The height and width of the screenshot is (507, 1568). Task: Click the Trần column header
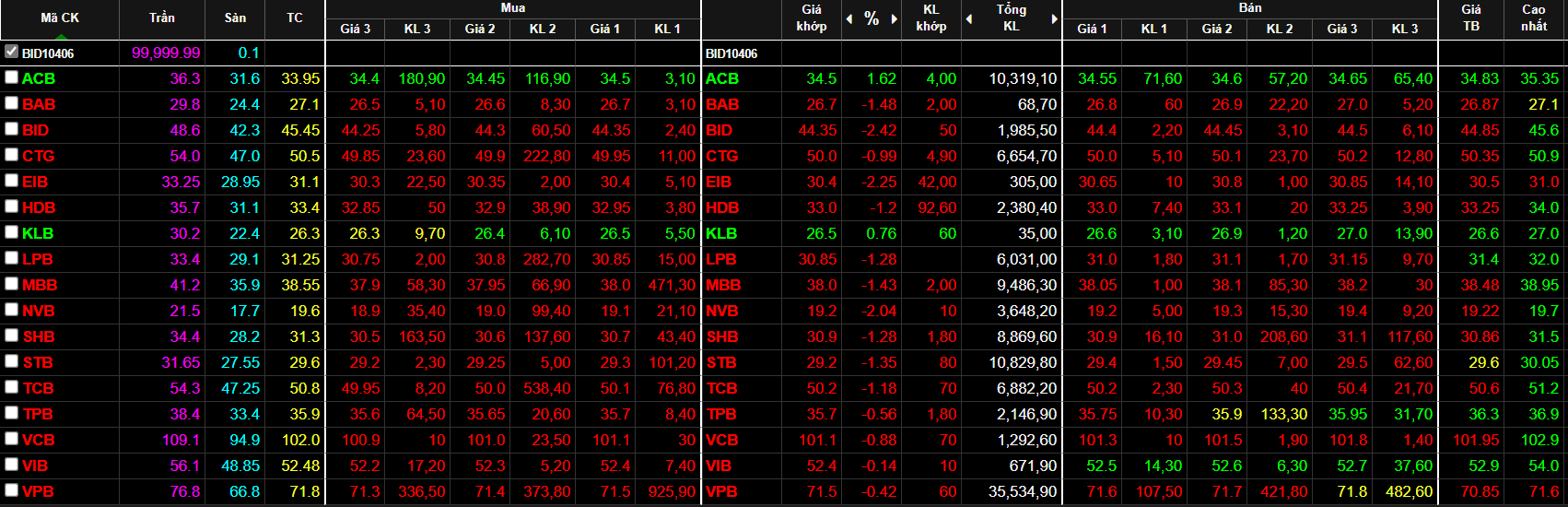(x=162, y=18)
